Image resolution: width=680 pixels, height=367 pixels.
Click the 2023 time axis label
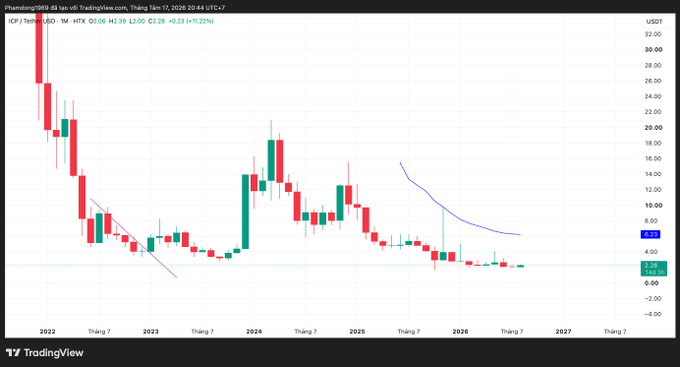[x=150, y=331]
